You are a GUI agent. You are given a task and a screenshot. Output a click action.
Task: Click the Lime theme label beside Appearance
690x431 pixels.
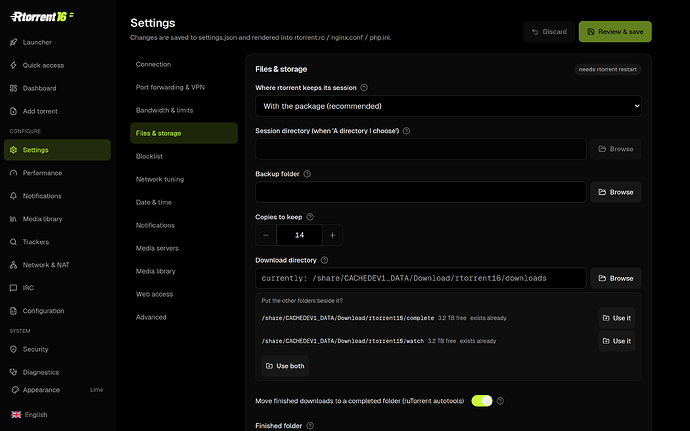click(x=96, y=390)
